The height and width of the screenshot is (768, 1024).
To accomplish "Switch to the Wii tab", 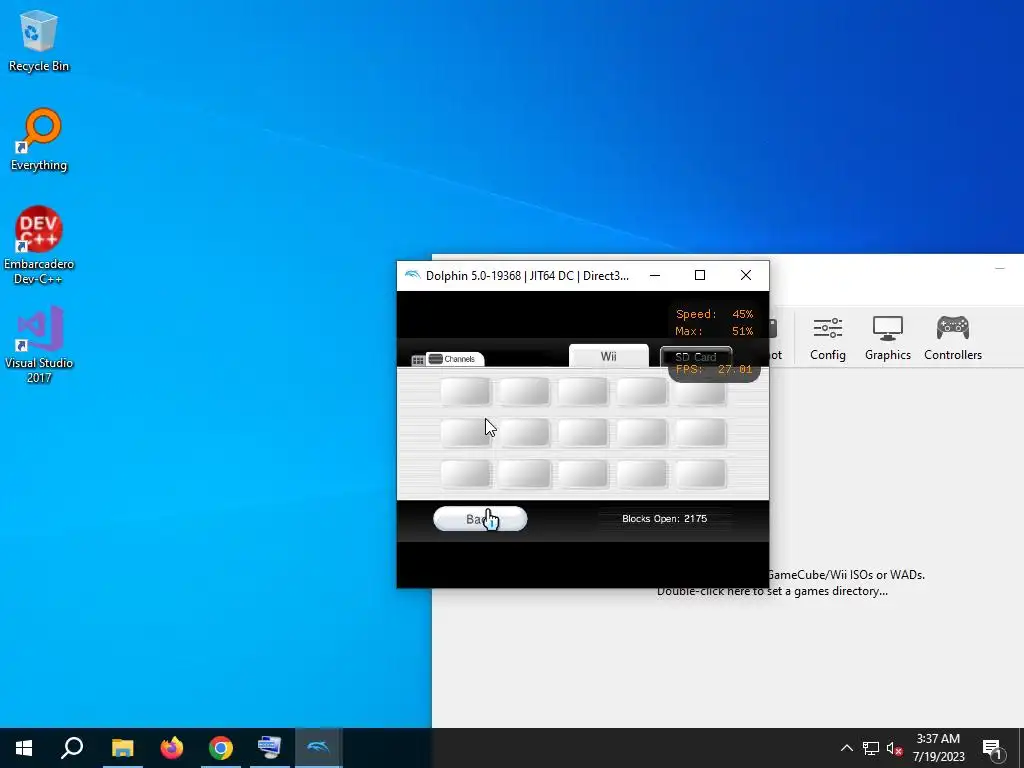I will pos(609,356).
